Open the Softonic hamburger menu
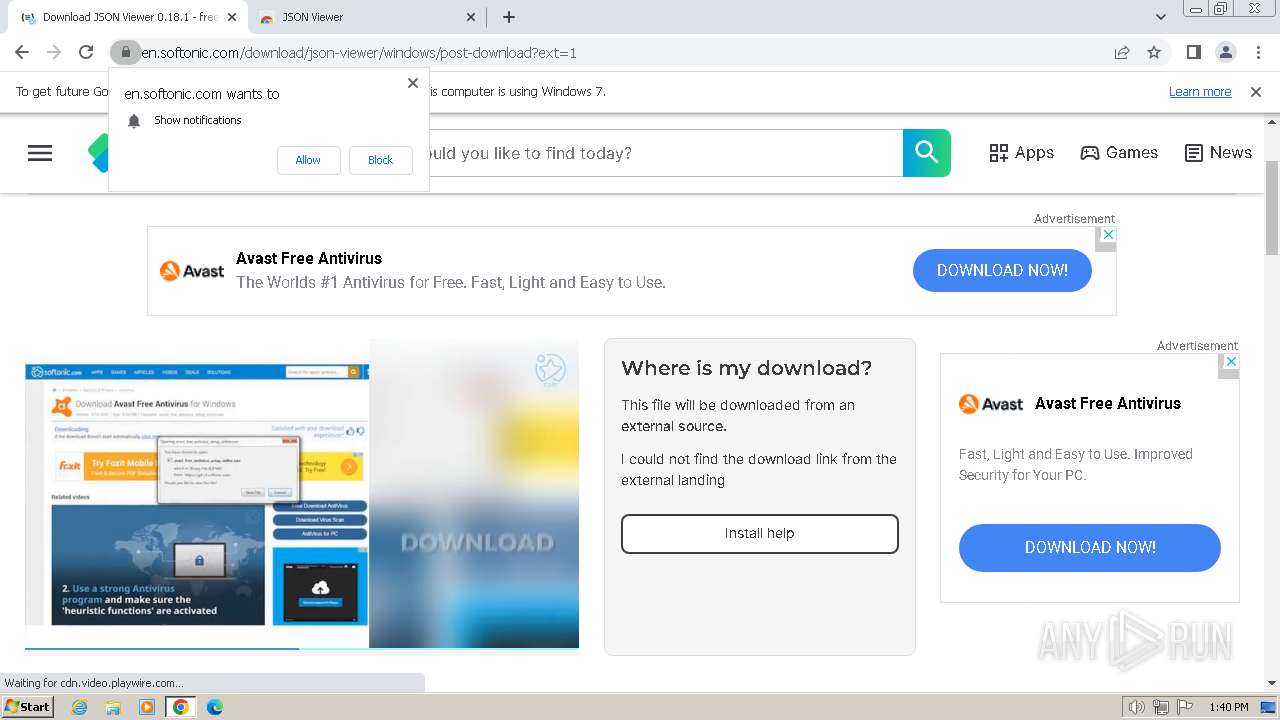The height and width of the screenshot is (720, 1280). click(40, 153)
